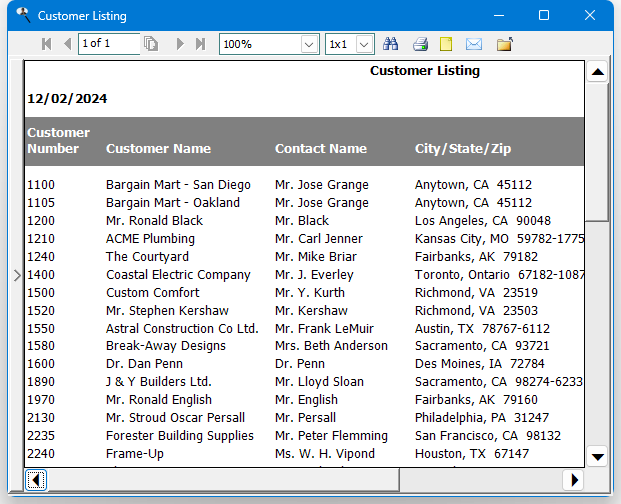Click the export folder icon

505,44
